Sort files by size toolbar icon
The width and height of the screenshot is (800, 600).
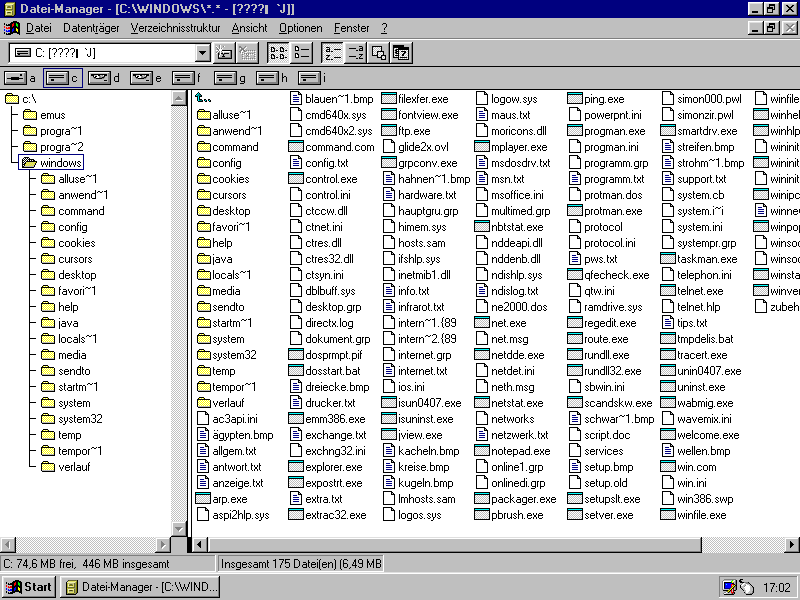click(378, 53)
